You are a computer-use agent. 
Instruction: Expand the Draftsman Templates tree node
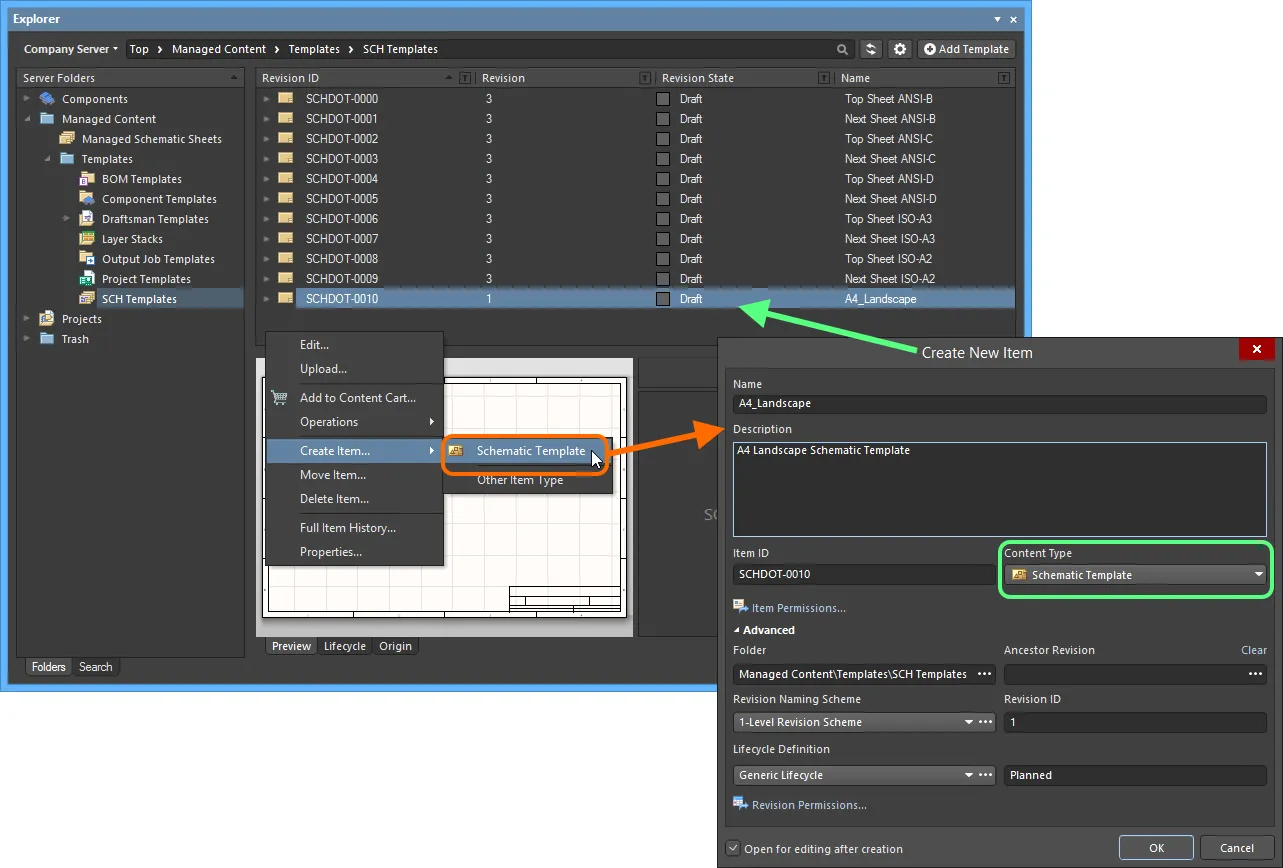pyautogui.click(x=67, y=219)
